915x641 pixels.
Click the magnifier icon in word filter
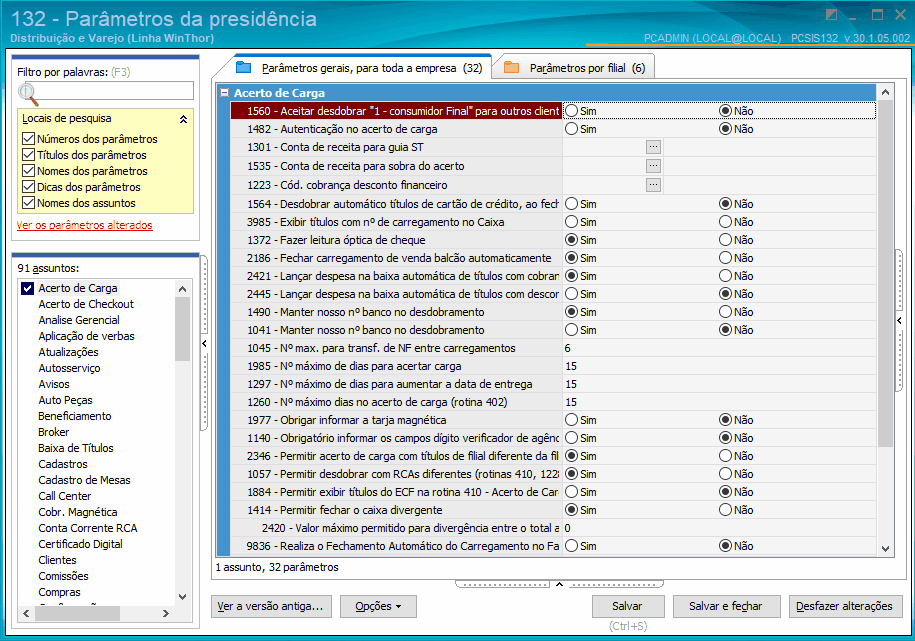tap(28, 93)
